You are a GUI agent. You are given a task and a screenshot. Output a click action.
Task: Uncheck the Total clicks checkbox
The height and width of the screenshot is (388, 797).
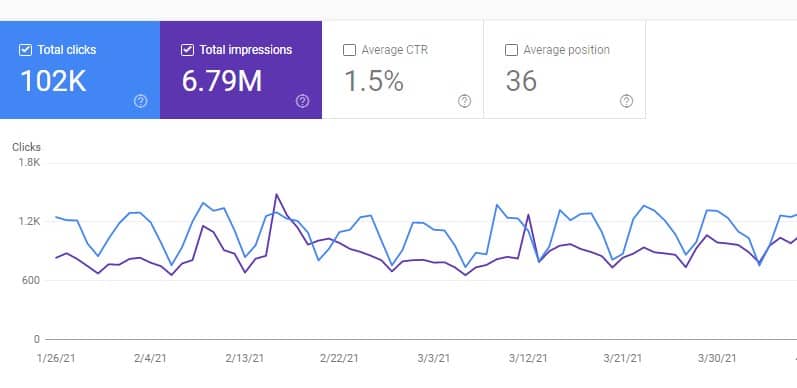click(x=25, y=50)
